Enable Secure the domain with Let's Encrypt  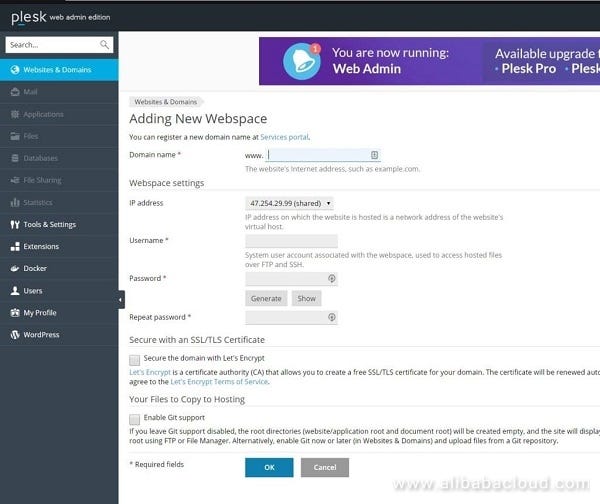click(x=134, y=360)
